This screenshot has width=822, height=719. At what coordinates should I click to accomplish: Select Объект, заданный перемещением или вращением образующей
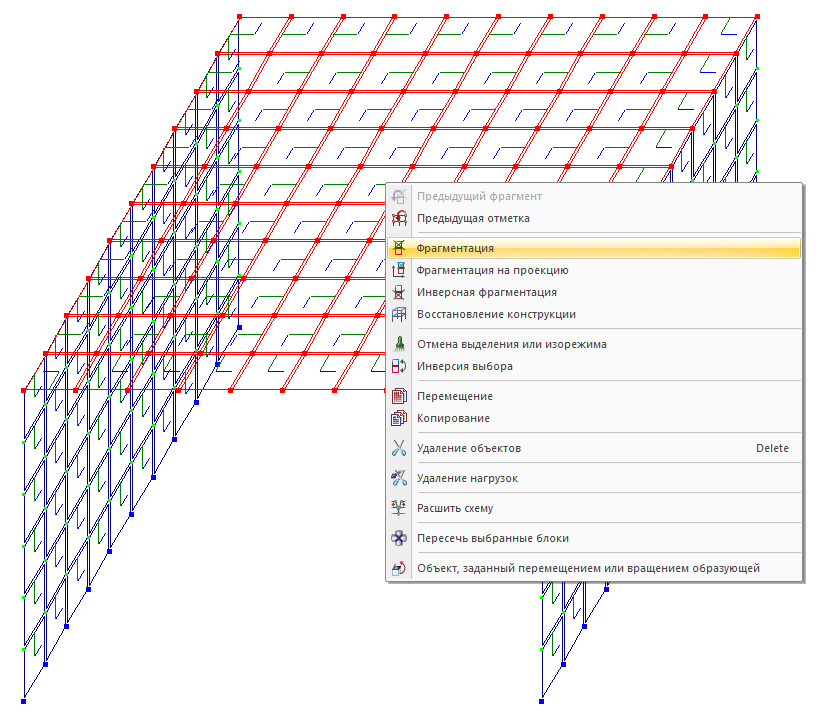pos(594,568)
